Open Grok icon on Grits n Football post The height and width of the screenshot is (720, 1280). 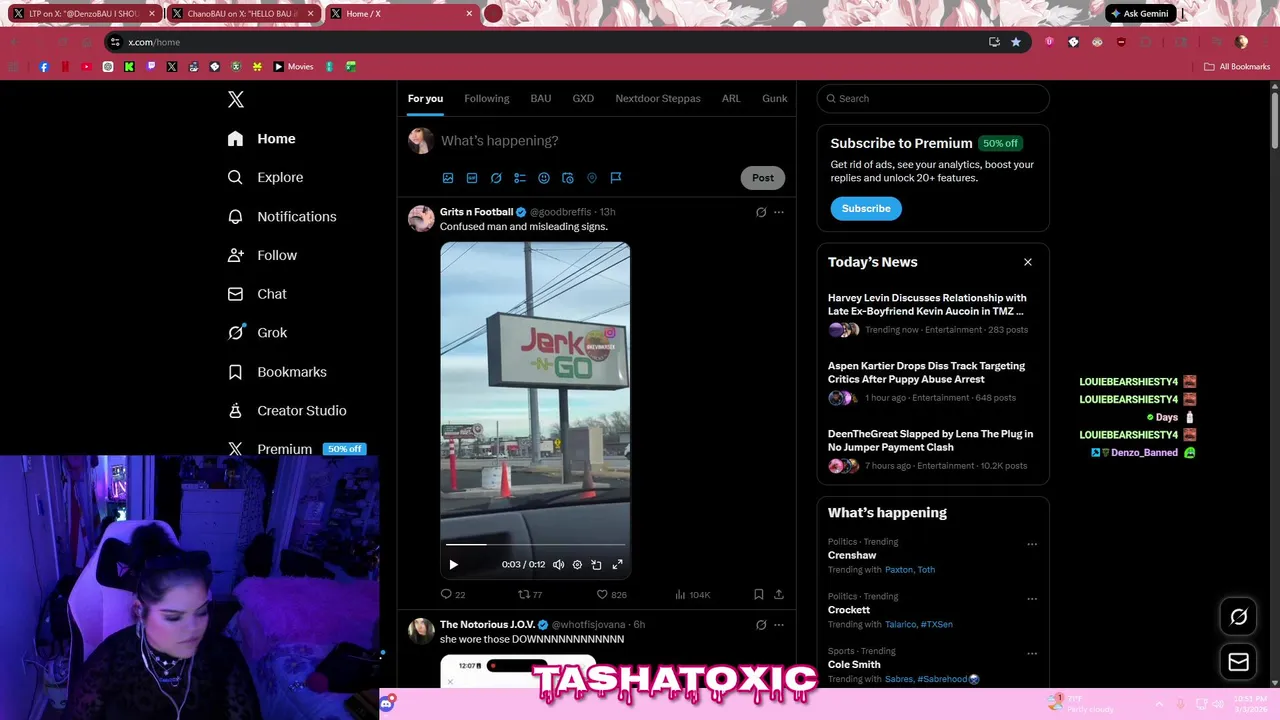[761, 212]
